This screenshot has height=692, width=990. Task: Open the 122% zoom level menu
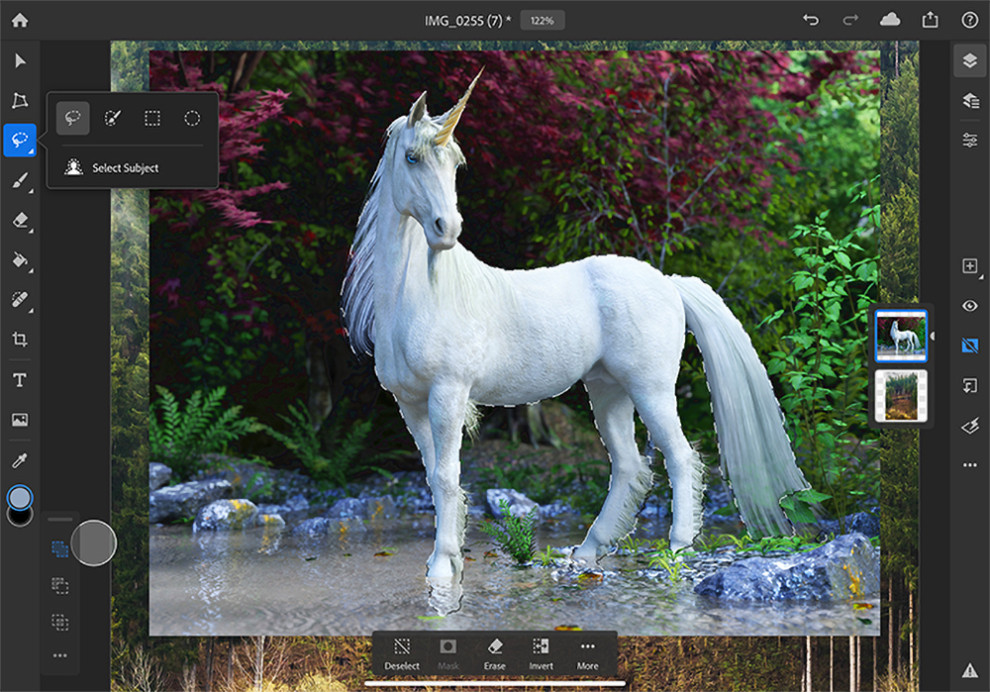coord(542,19)
